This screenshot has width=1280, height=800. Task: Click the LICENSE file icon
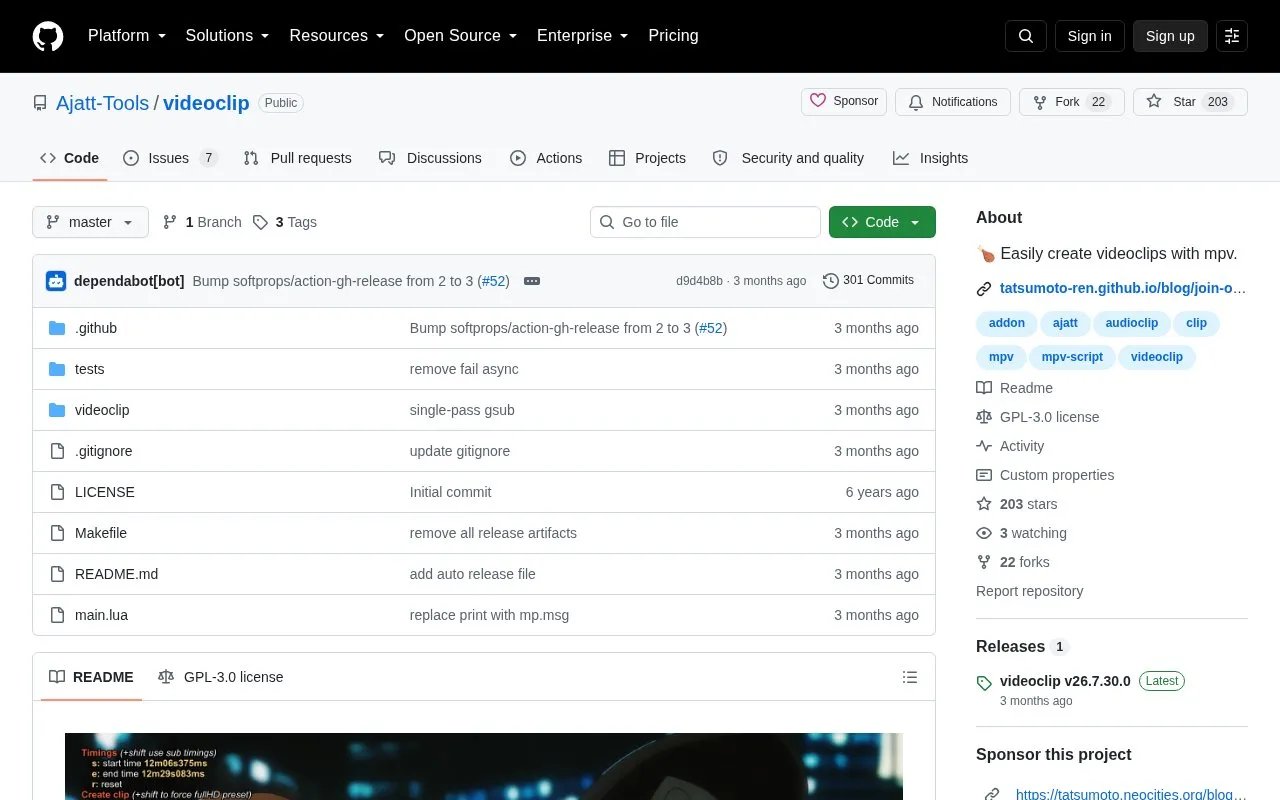[x=57, y=492]
